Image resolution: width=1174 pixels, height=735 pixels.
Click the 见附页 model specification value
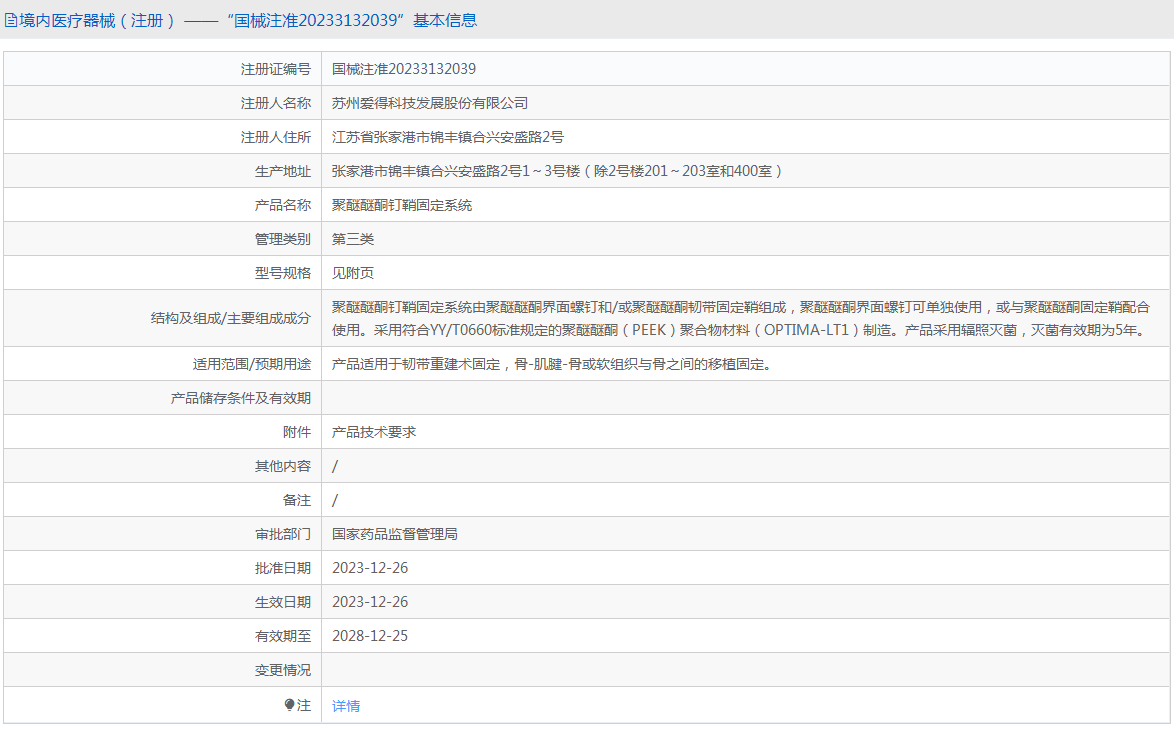(x=353, y=273)
